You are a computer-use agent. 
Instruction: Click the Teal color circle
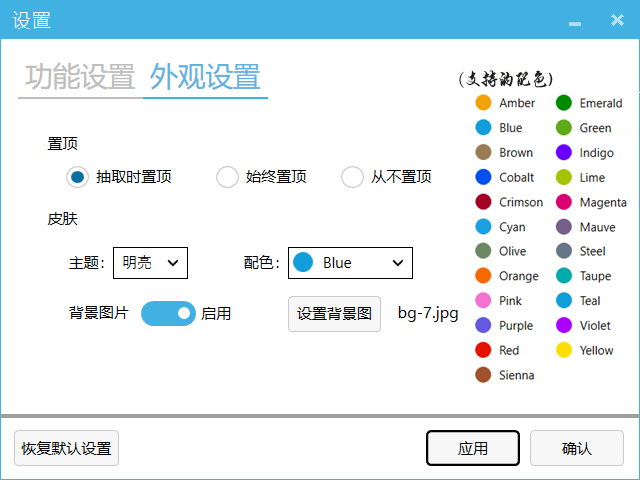click(564, 301)
